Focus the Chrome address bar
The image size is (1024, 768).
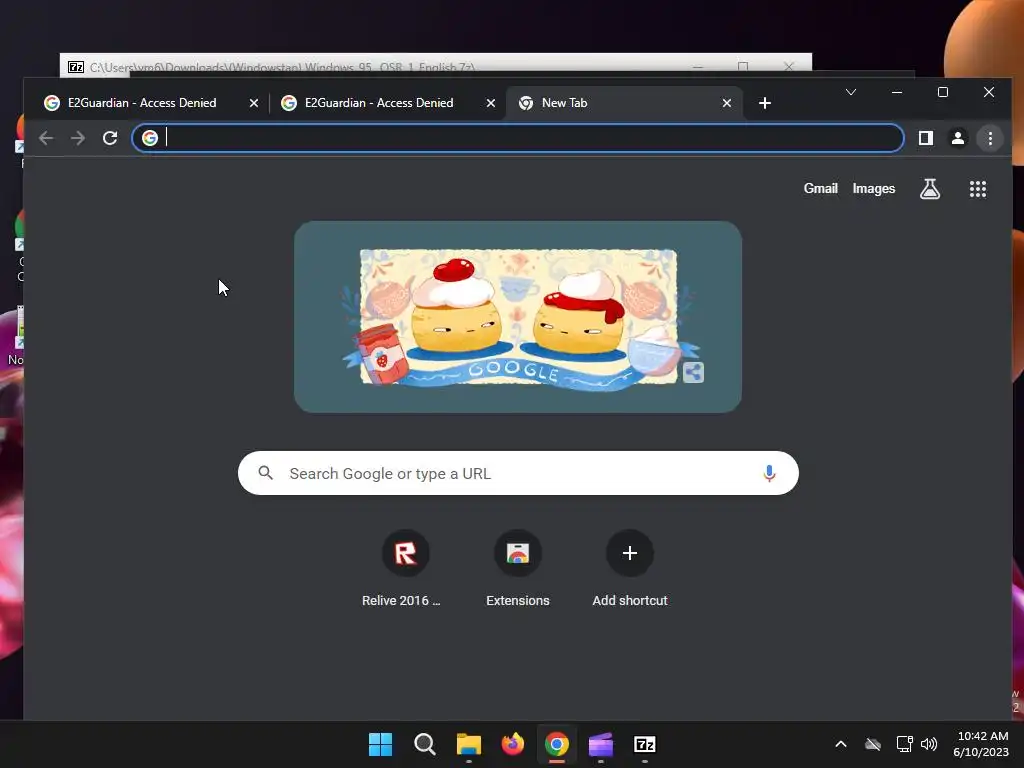tap(518, 138)
